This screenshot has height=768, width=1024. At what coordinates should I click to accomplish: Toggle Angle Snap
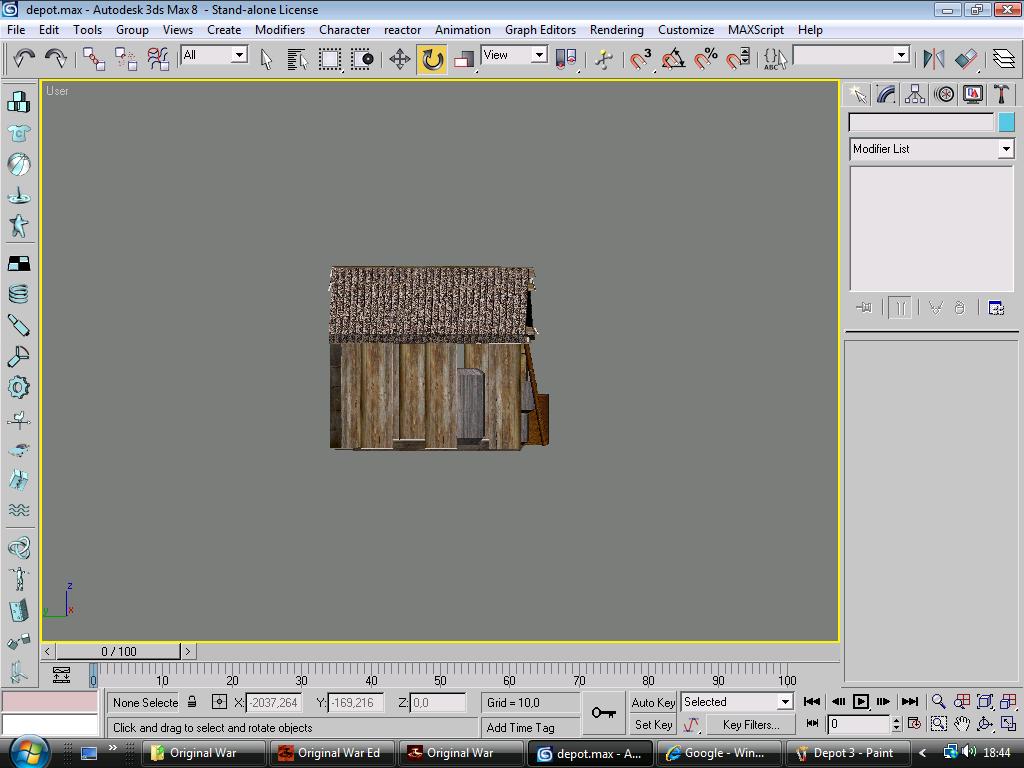[673, 59]
